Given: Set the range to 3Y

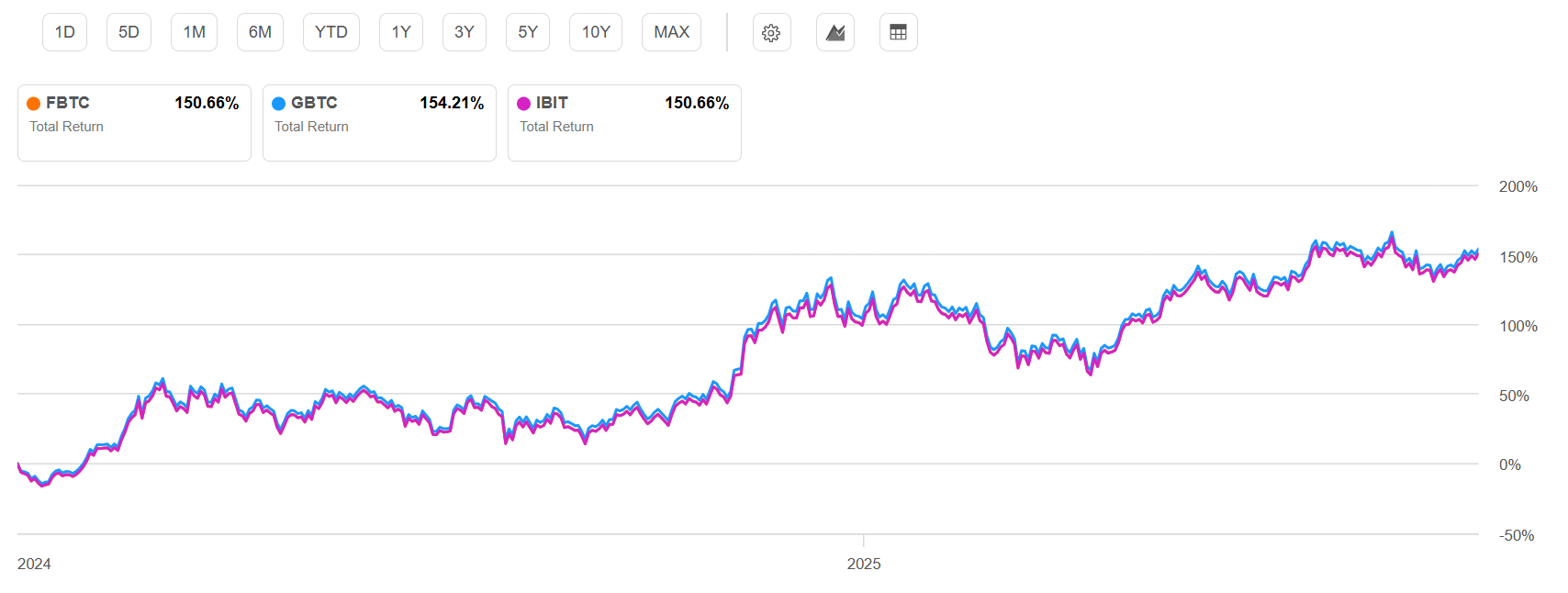Looking at the screenshot, I should tap(465, 33).
